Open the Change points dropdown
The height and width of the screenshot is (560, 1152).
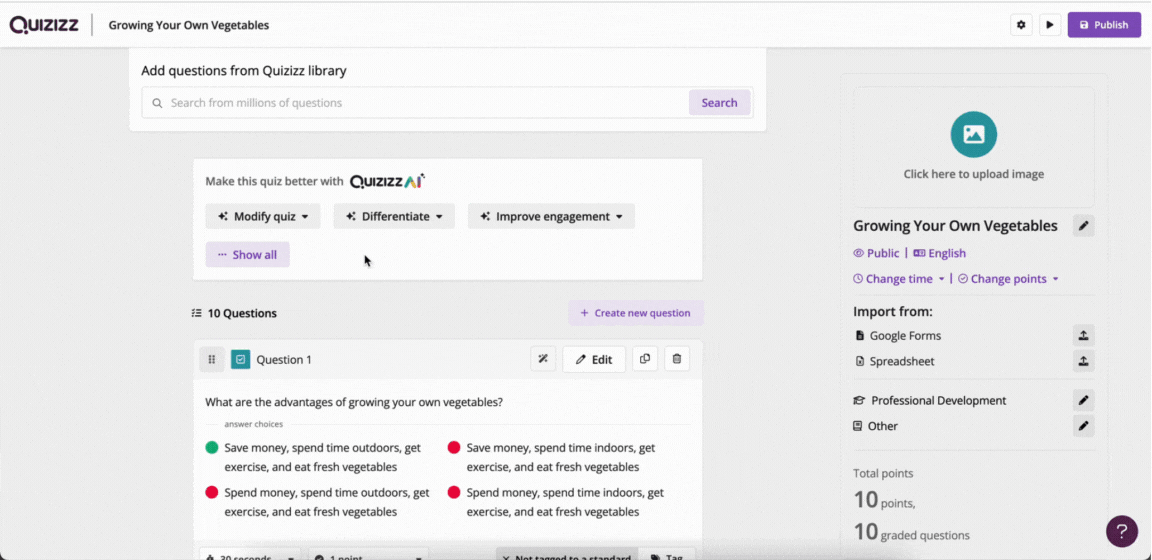click(x=1008, y=279)
